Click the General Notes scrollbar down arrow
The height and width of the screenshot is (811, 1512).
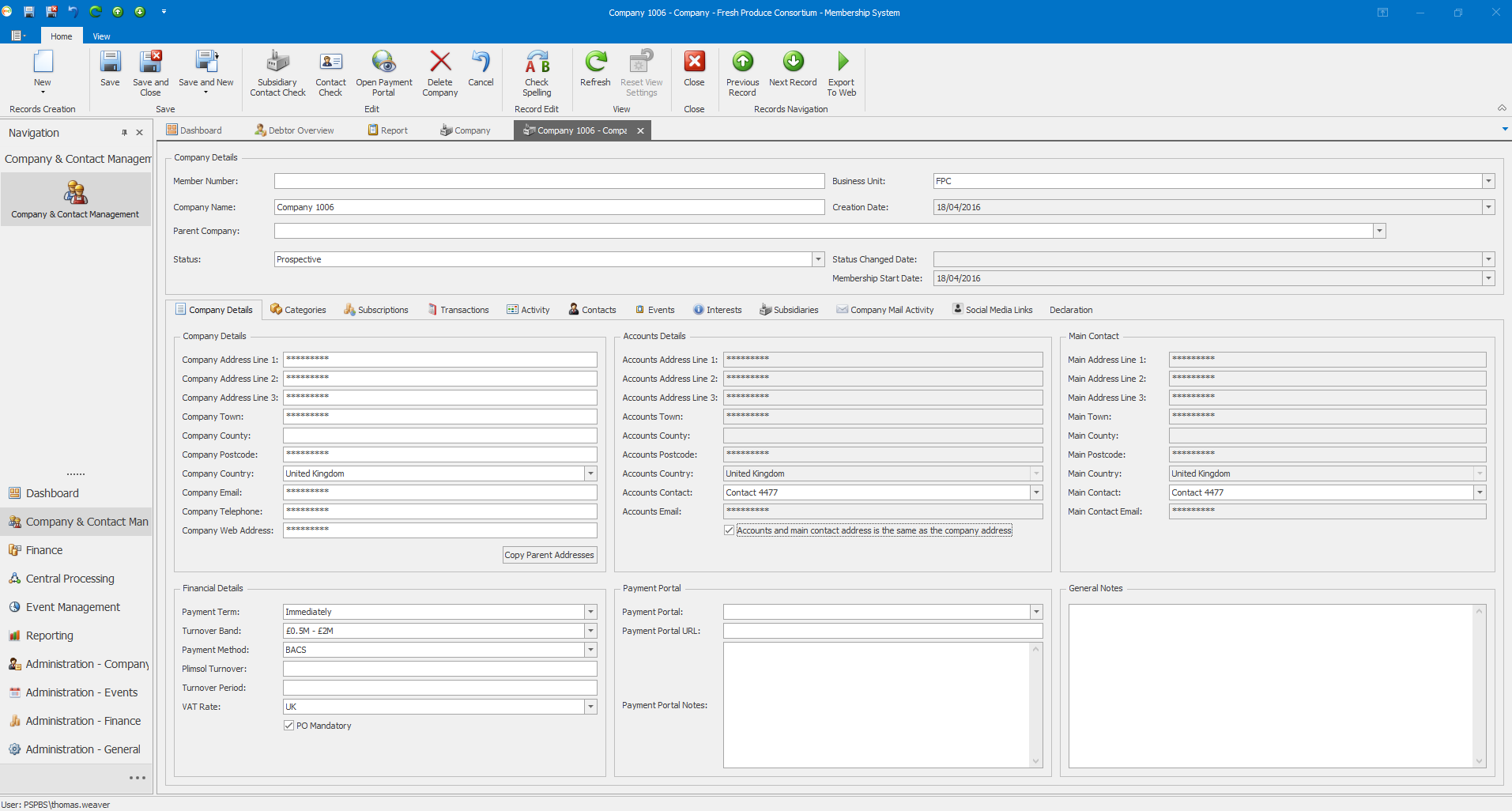coord(1479,762)
